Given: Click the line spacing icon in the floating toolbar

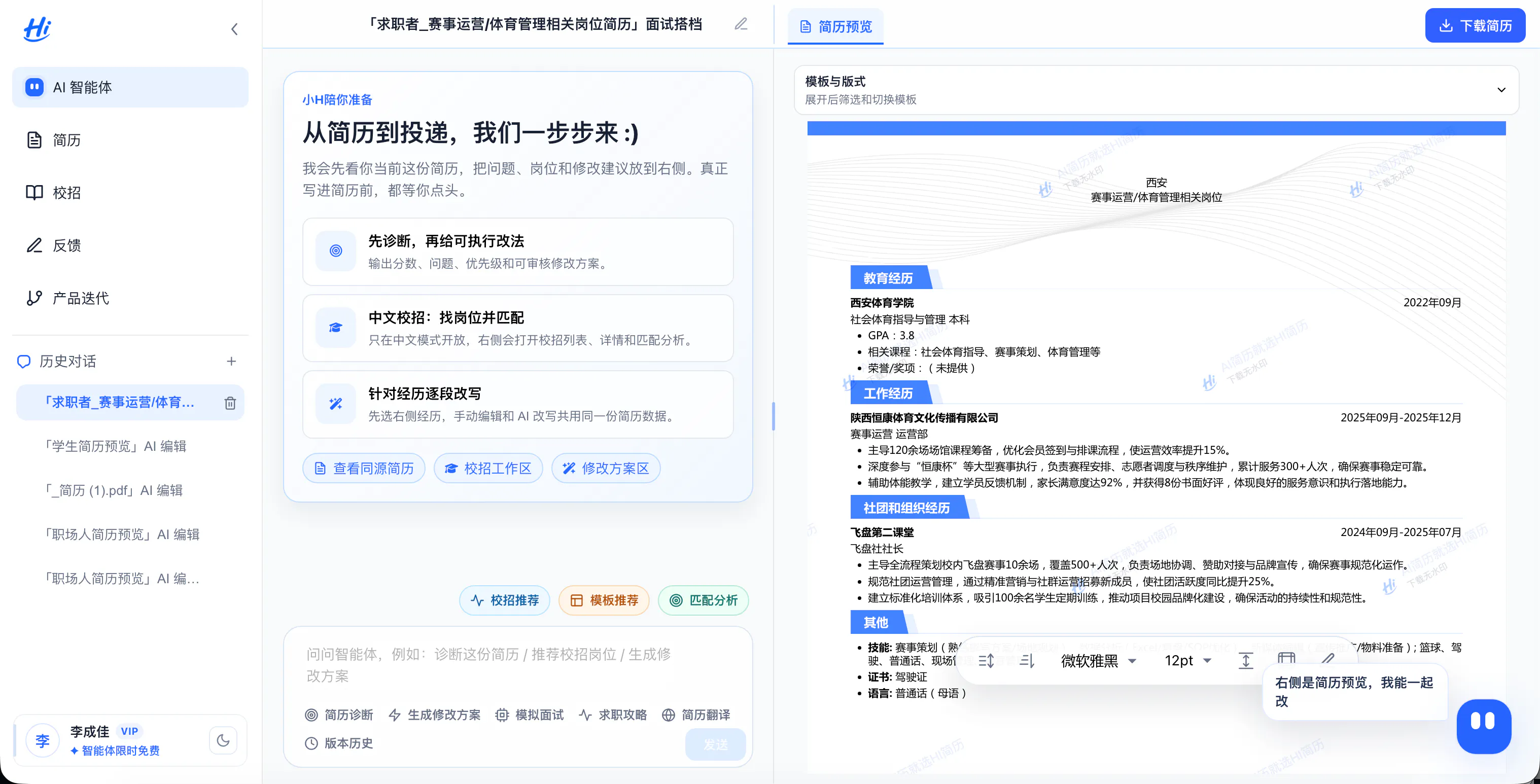Looking at the screenshot, I should point(987,660).
